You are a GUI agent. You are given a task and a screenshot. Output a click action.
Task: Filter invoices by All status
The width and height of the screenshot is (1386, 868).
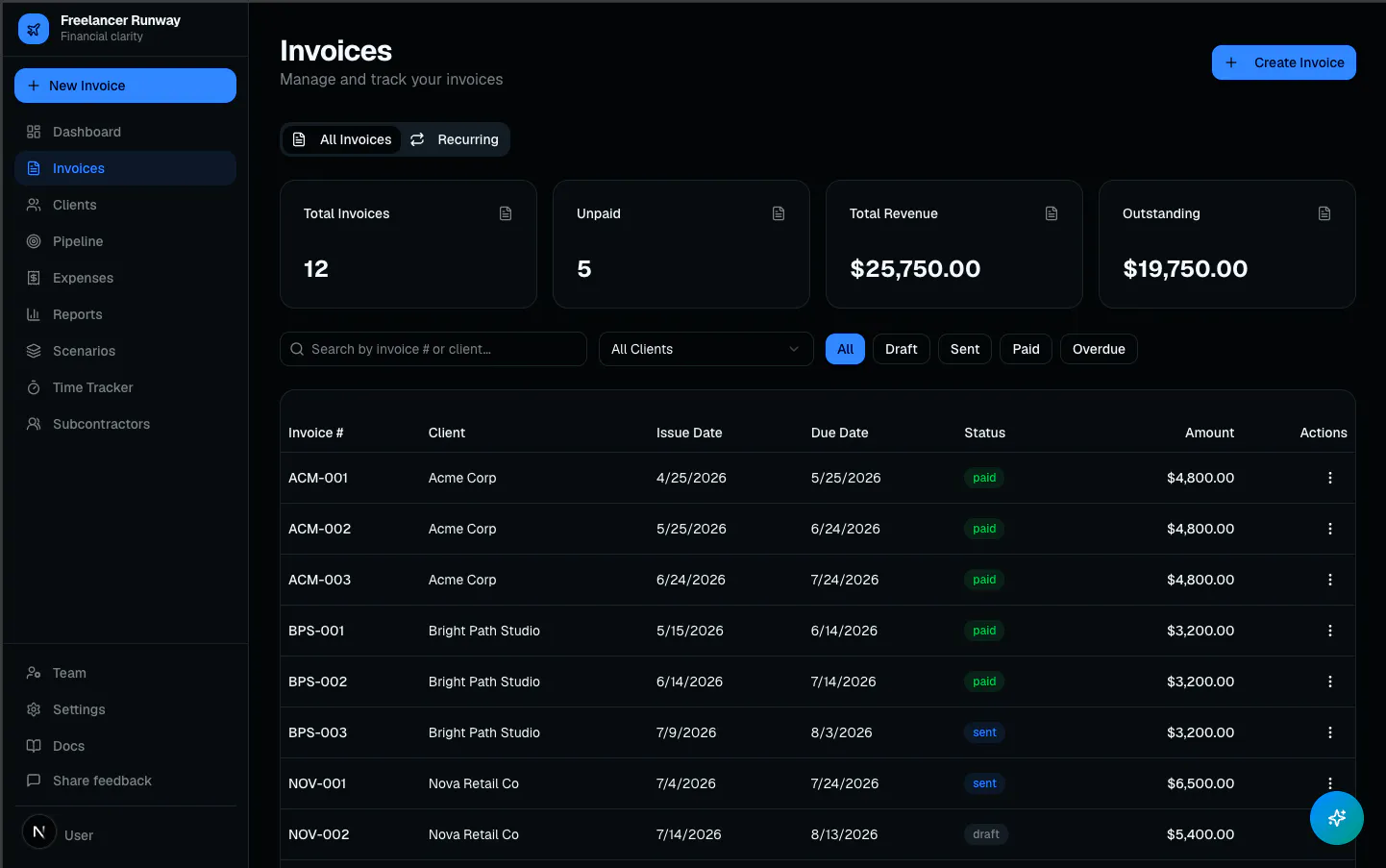pyautogui.click(x=846, y=349)
